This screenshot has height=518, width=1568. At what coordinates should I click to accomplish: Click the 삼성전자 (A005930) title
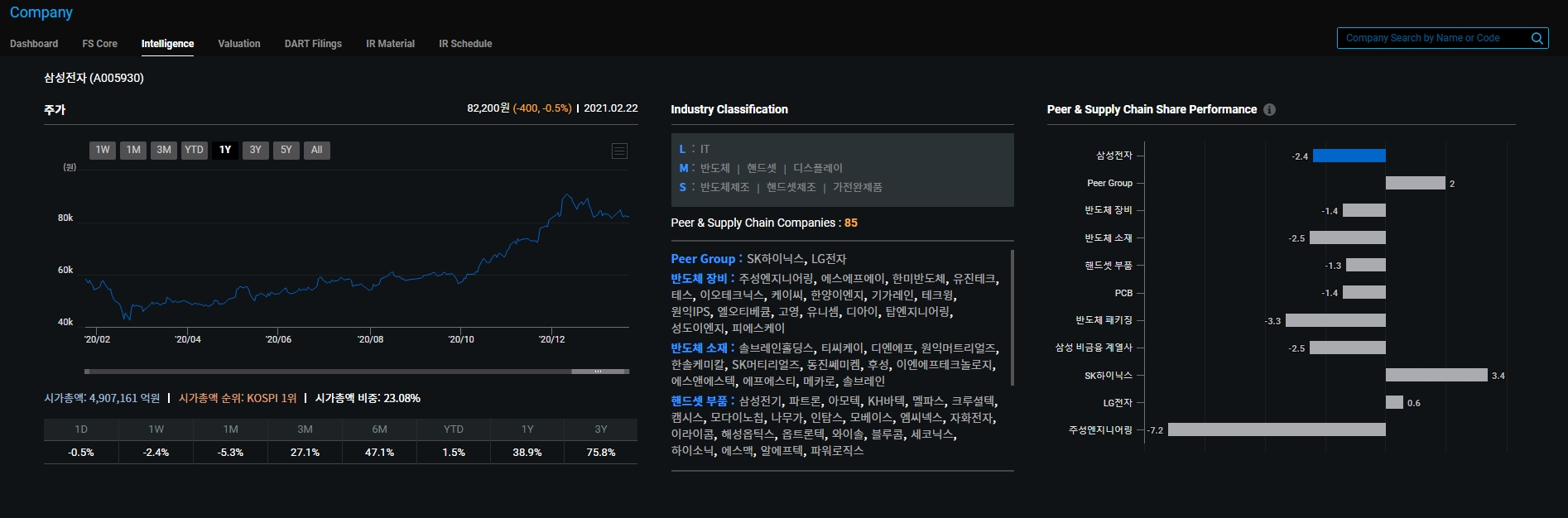pos(94,78)
